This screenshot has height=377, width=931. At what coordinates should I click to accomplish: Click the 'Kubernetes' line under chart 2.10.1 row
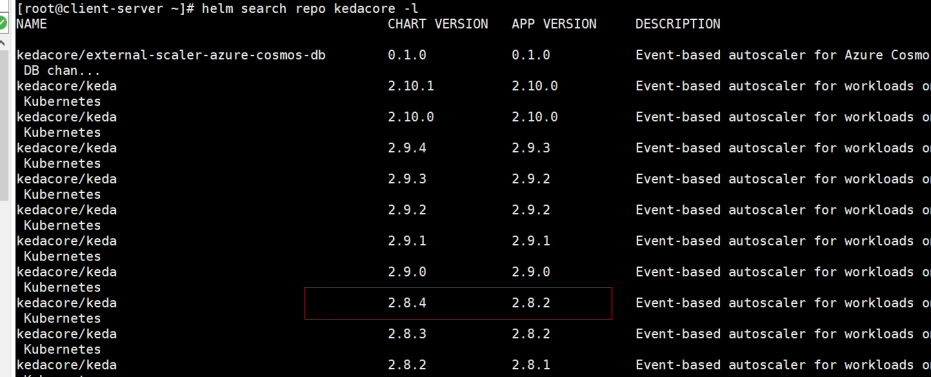click(x=62, y=102)
